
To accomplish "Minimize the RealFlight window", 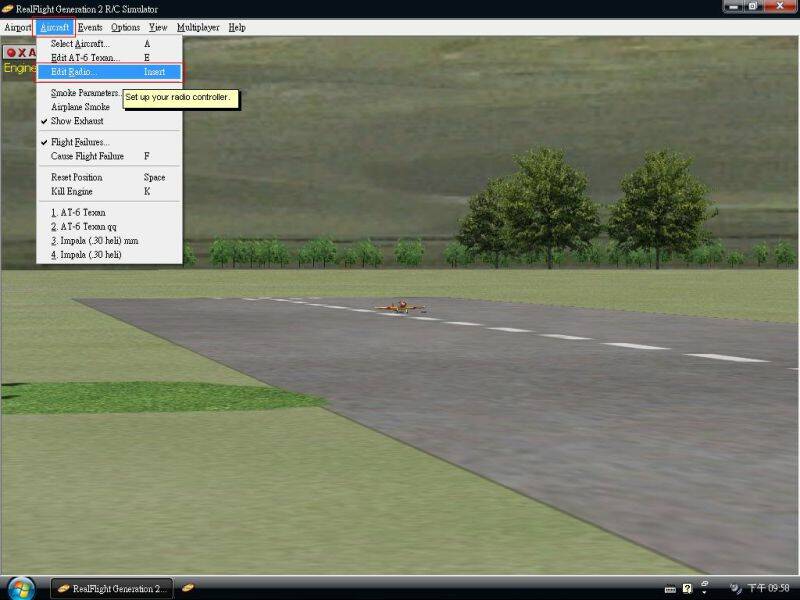I will click(x=733, y=7).
